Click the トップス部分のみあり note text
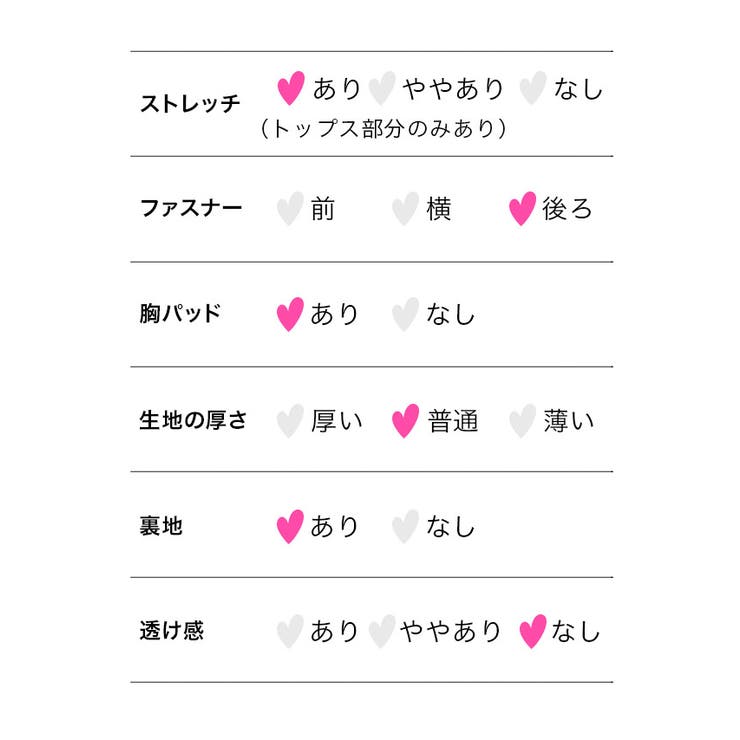The height and width of the screenshot is (740, 740). coord(384,129)
